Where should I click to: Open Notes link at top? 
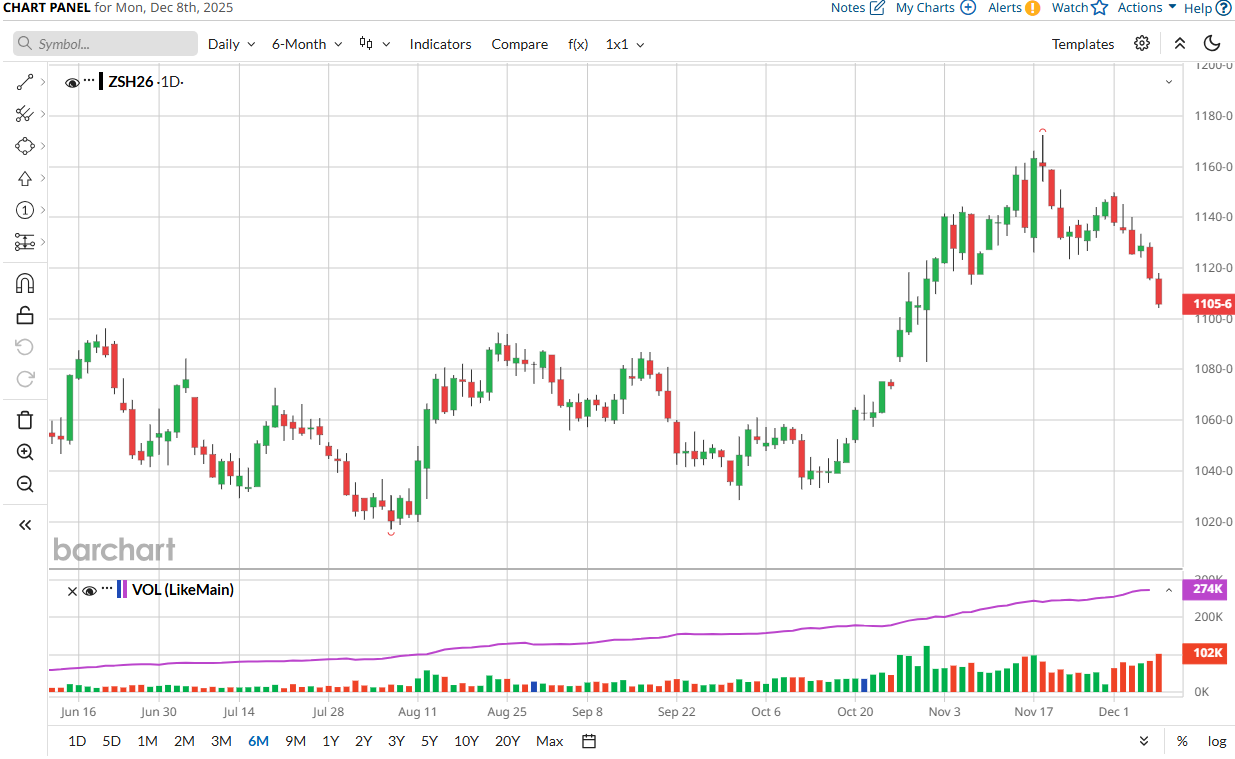coord(858,8)
